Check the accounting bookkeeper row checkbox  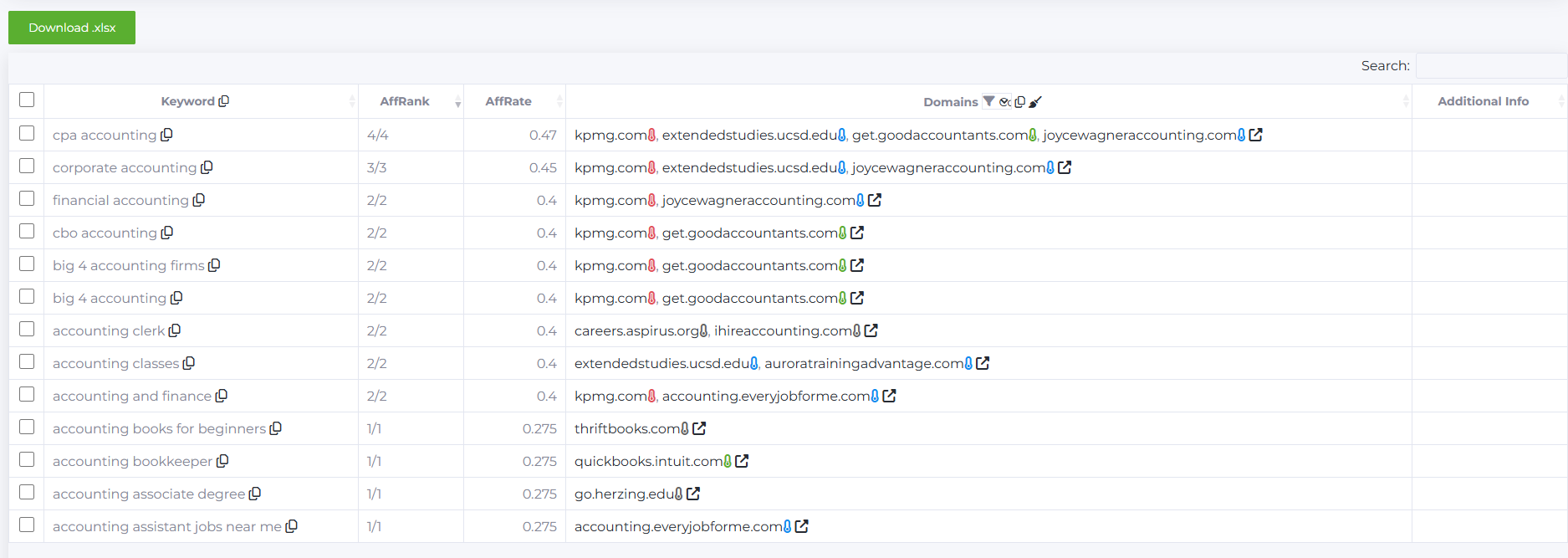coord(27,459)
